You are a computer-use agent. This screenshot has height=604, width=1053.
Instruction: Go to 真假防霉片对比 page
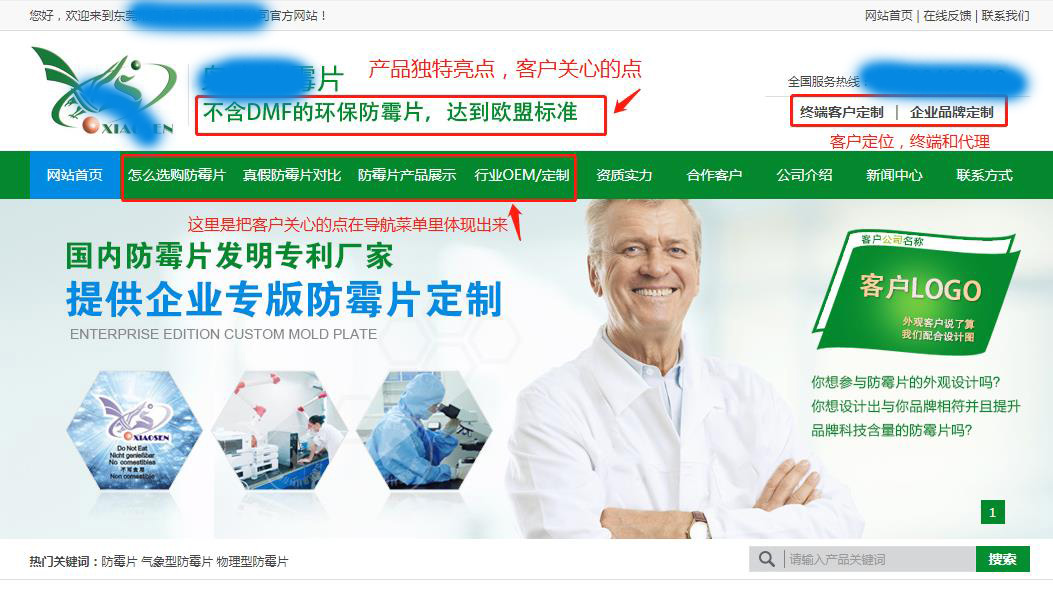291,175
